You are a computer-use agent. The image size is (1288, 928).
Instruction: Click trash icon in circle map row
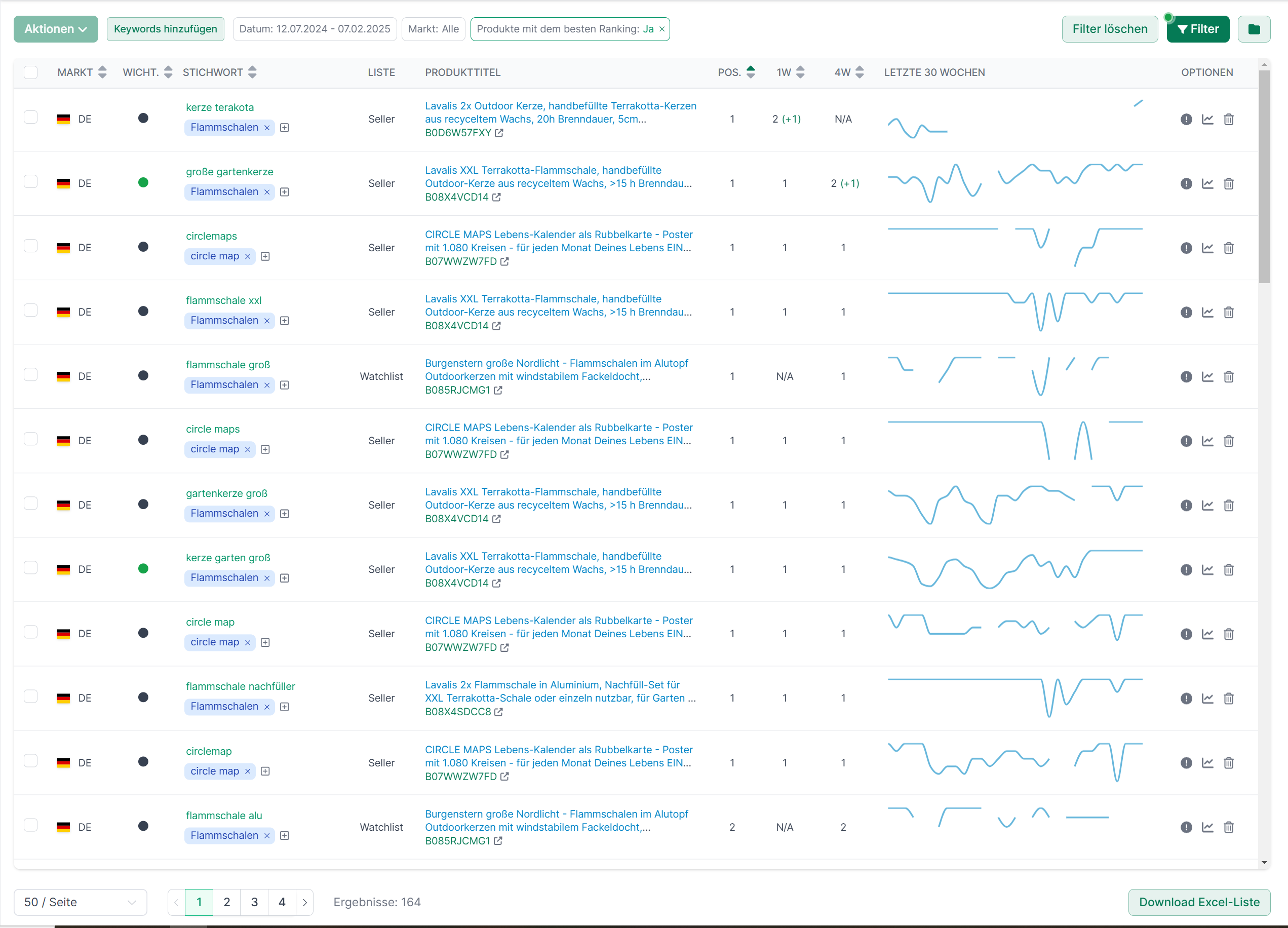(1228, 634)
